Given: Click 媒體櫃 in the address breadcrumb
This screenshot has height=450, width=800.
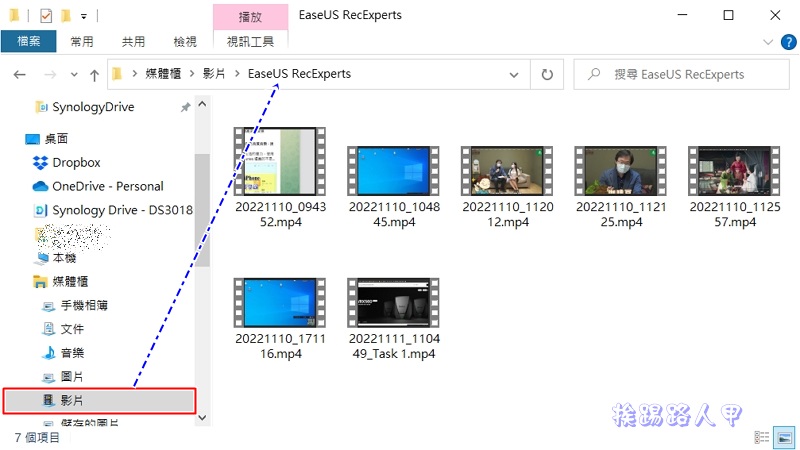Looking at the screenshot, I should point(165,75).
